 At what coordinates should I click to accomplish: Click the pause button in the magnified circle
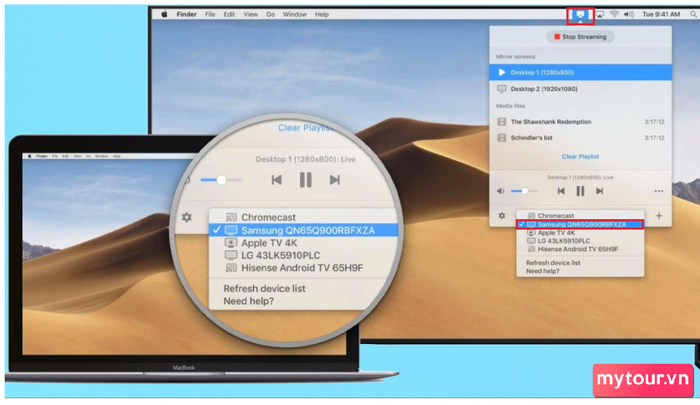306,180
